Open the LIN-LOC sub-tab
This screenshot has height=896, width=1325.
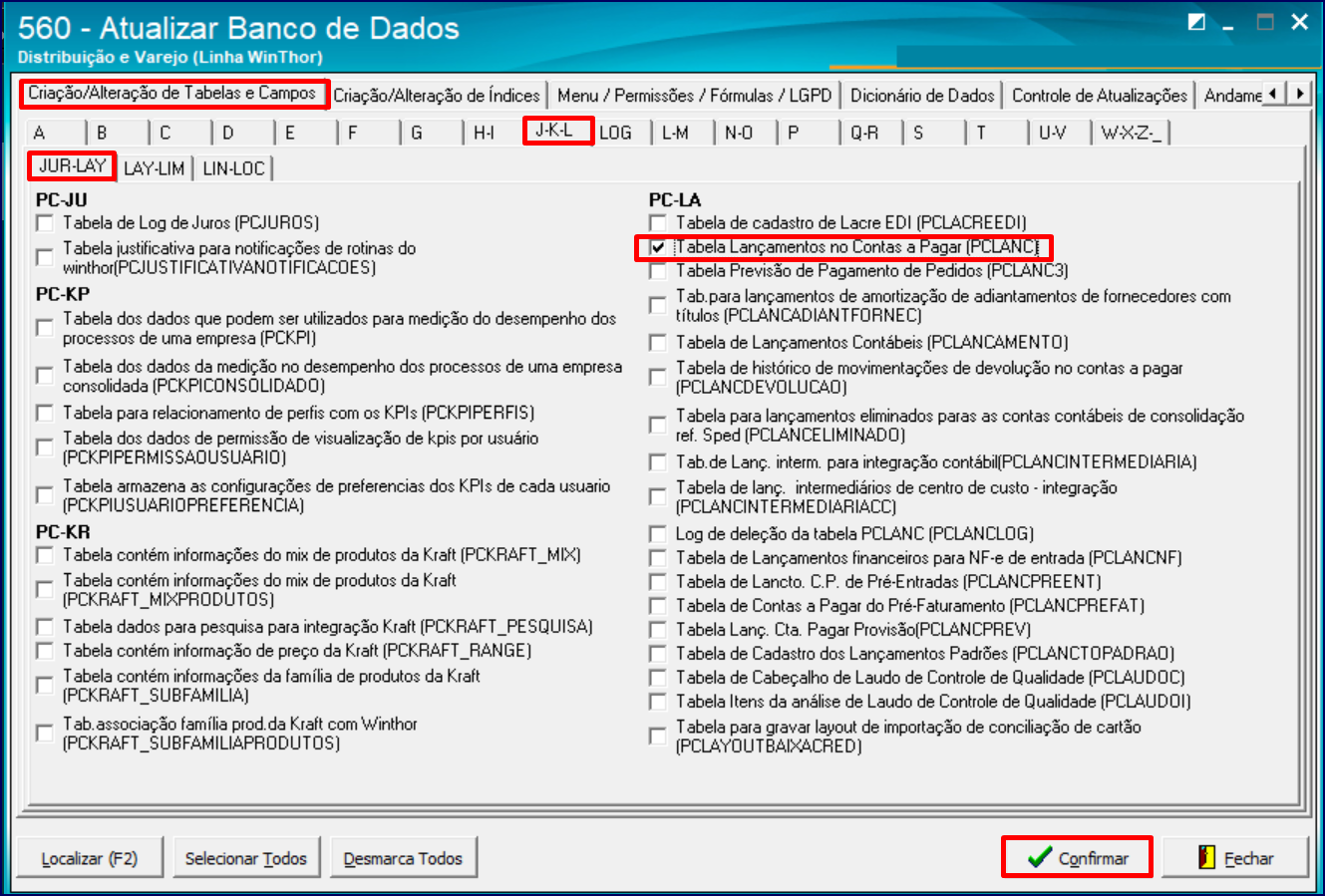pos(233,168)
